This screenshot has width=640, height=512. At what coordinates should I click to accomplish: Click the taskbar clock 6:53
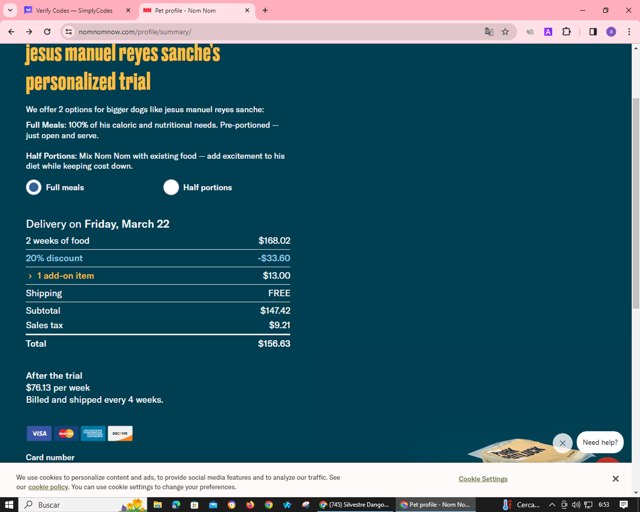click(x=604, y=505)
